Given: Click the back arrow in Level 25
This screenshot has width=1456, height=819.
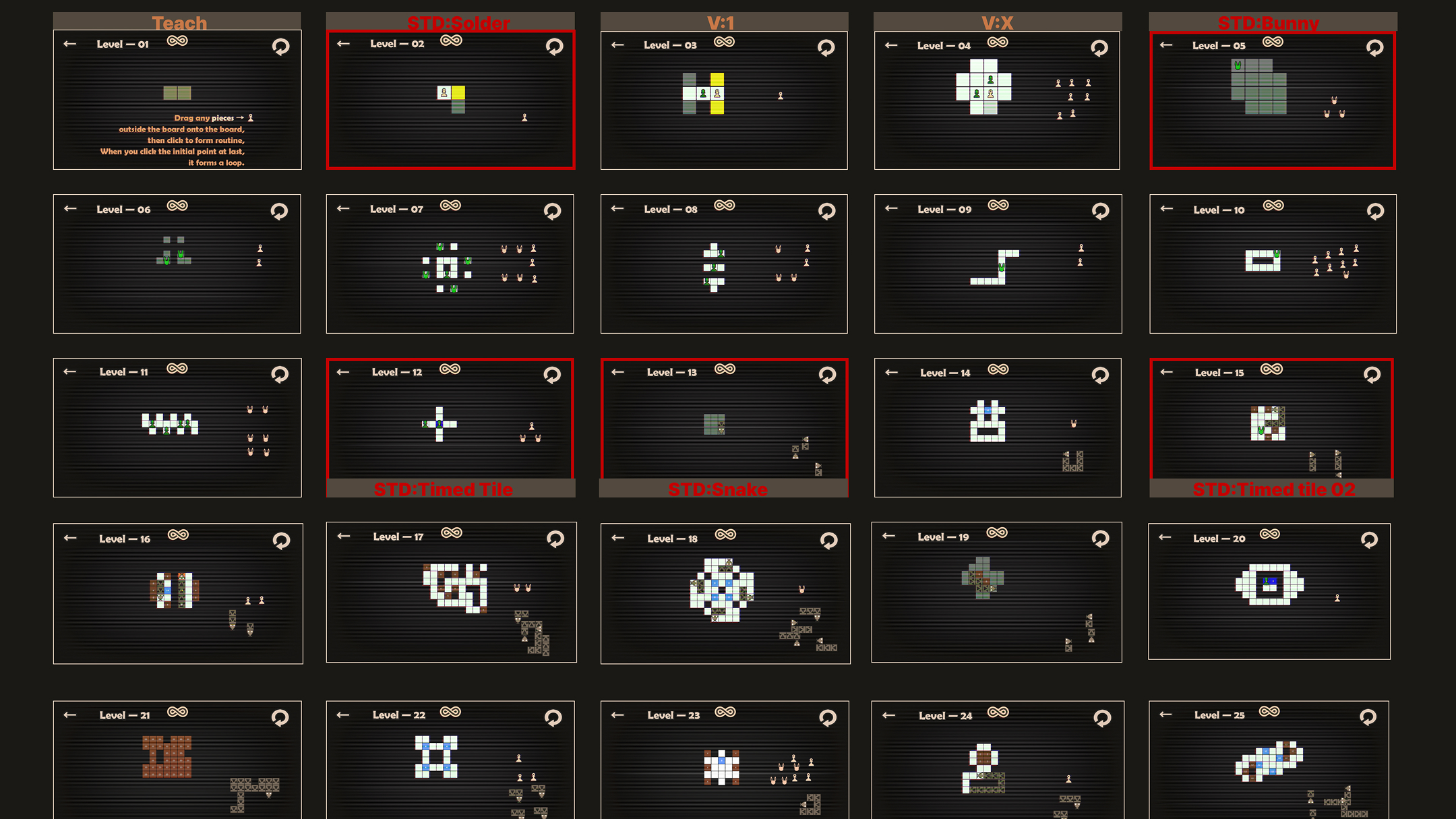Looking at the screenshot, I should [1165, 715].
